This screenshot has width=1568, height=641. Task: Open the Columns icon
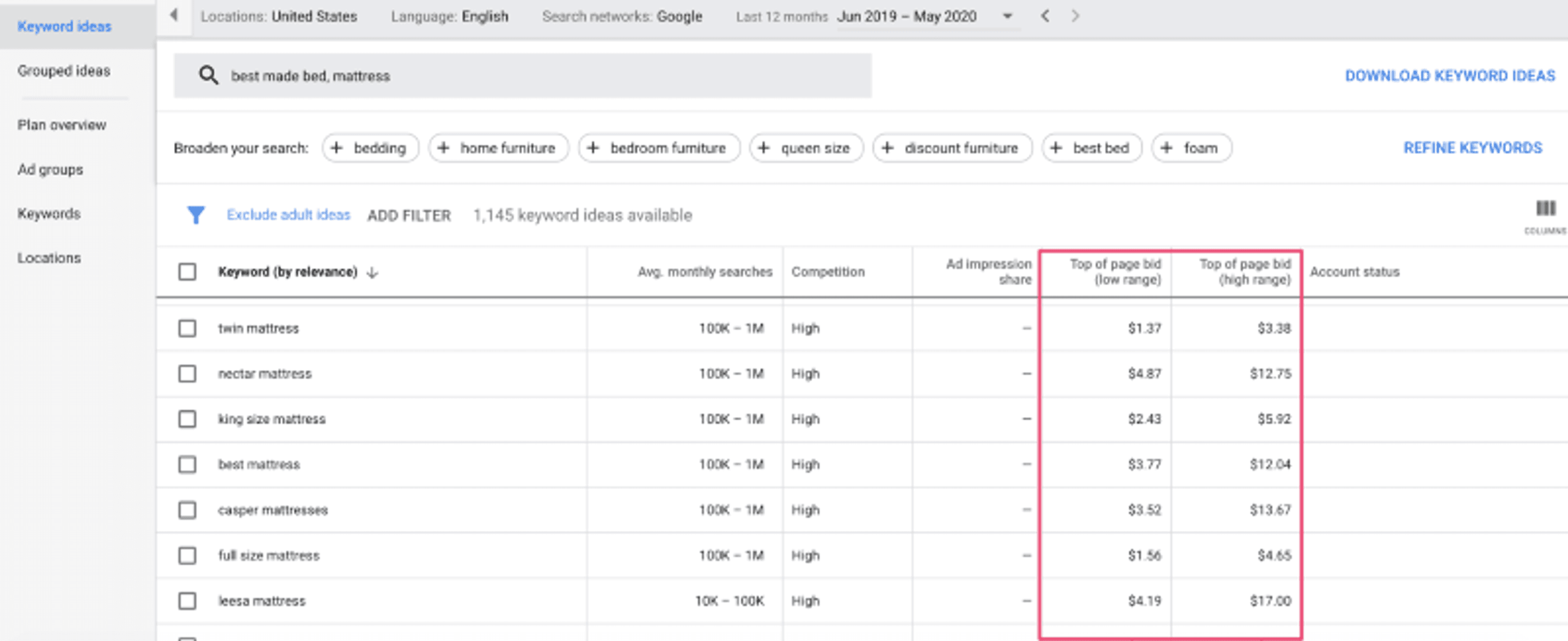tap(1546, 208)
